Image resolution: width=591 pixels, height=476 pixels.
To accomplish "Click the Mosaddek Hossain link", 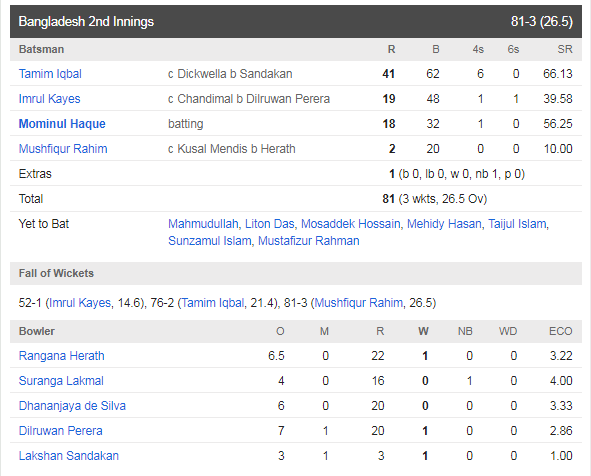I will click(x=351, y=224).
